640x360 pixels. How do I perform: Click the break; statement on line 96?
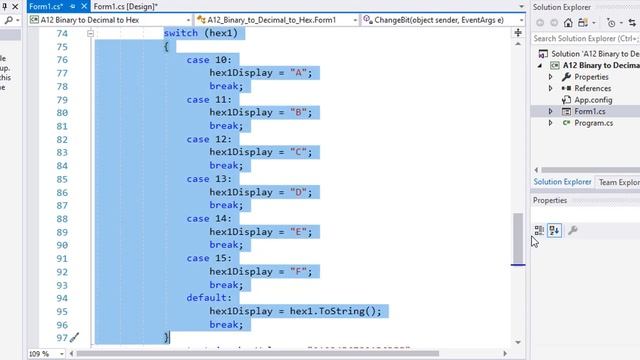226,324
